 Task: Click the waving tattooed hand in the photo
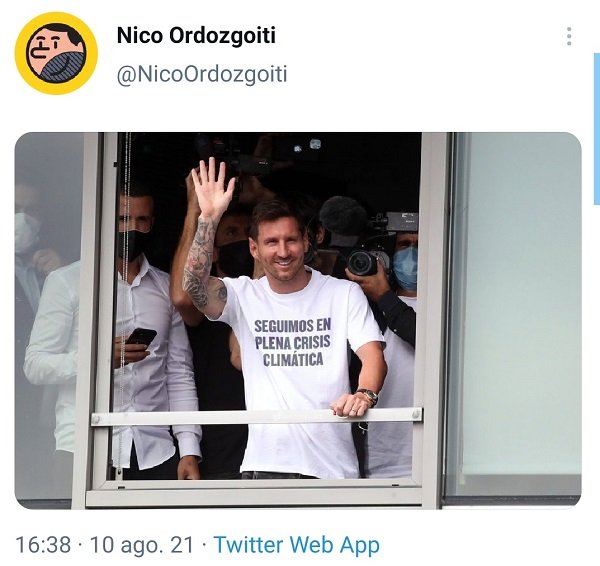(x=212, y=188)
